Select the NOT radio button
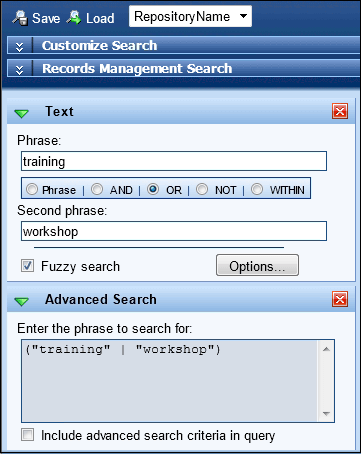This screenshot has width=361, height=454. [202, 189]
